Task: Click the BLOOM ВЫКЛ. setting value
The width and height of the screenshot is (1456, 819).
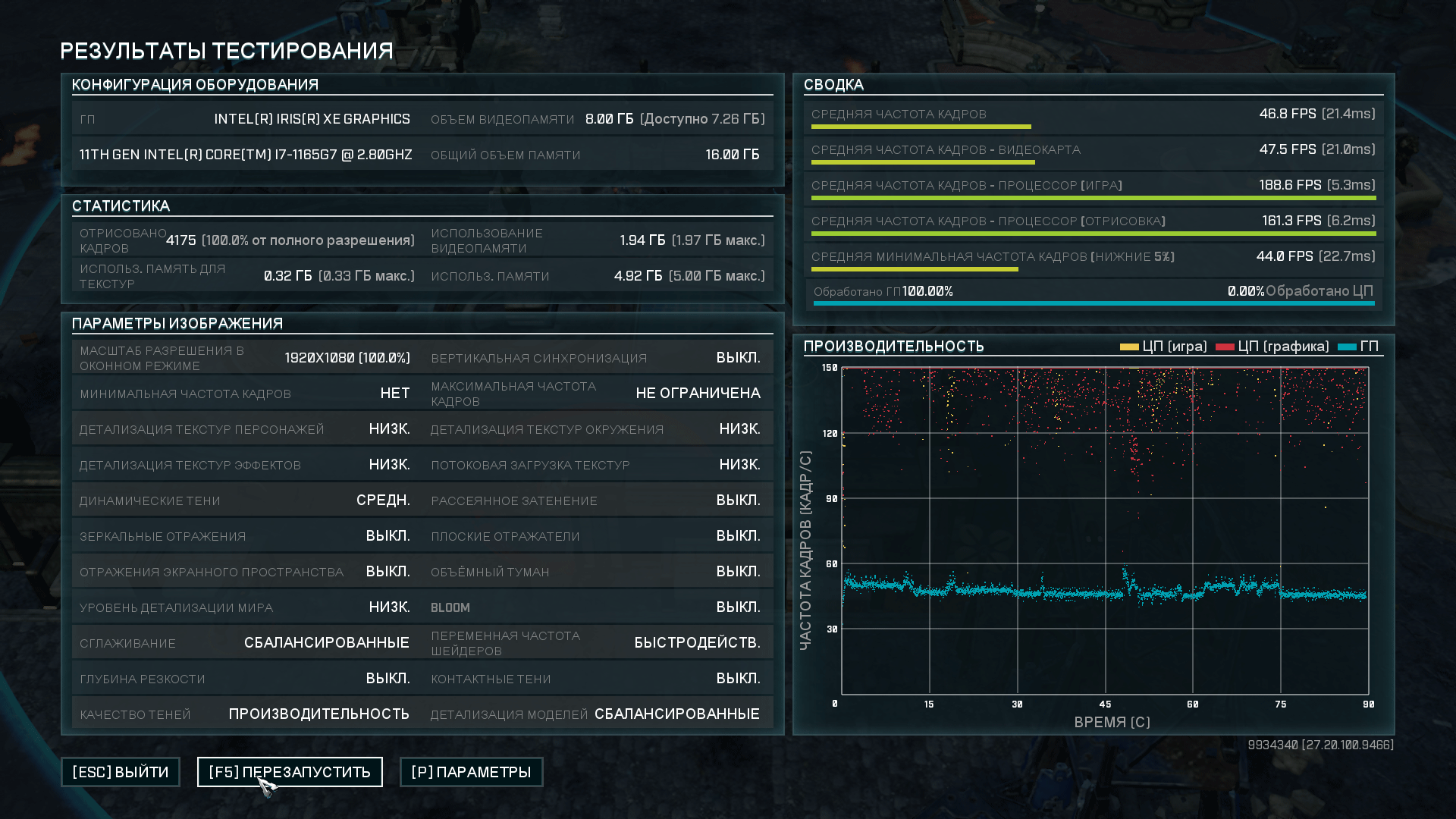Action: [x=738, y=607]
